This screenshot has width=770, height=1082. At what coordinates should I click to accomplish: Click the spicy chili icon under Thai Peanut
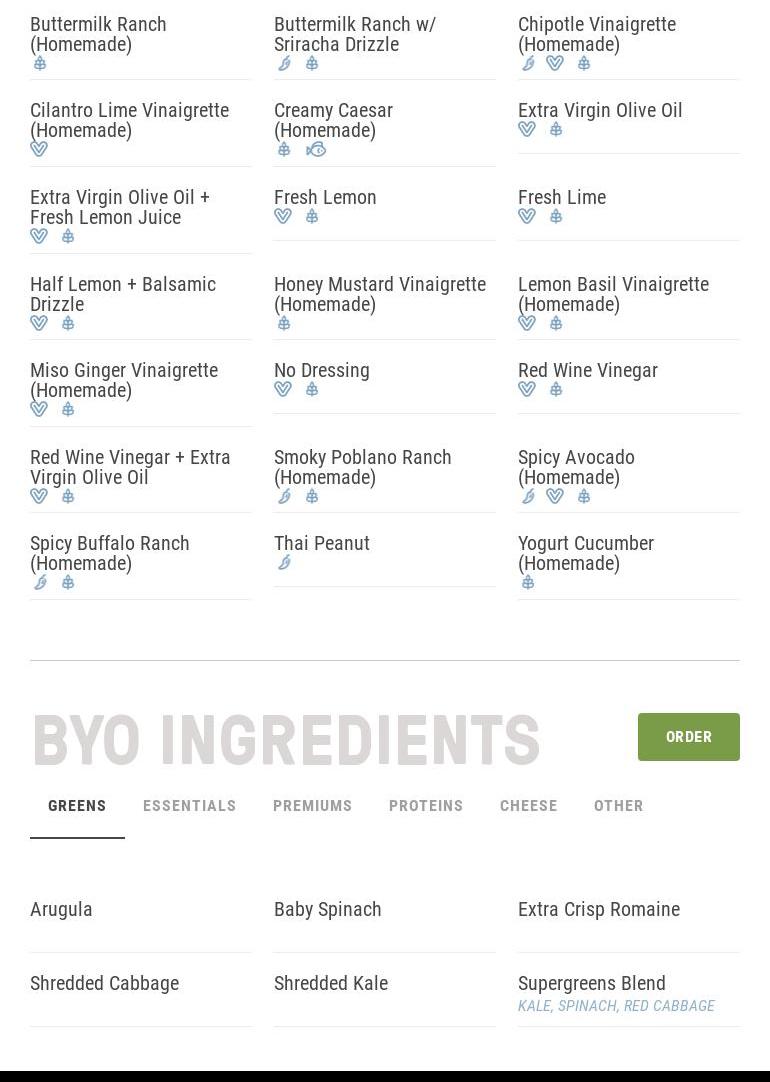pos(284,563)
